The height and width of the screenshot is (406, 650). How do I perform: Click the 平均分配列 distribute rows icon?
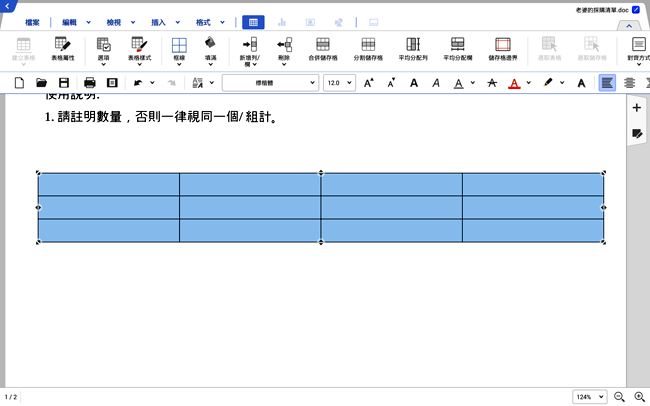tap(413, 49)
